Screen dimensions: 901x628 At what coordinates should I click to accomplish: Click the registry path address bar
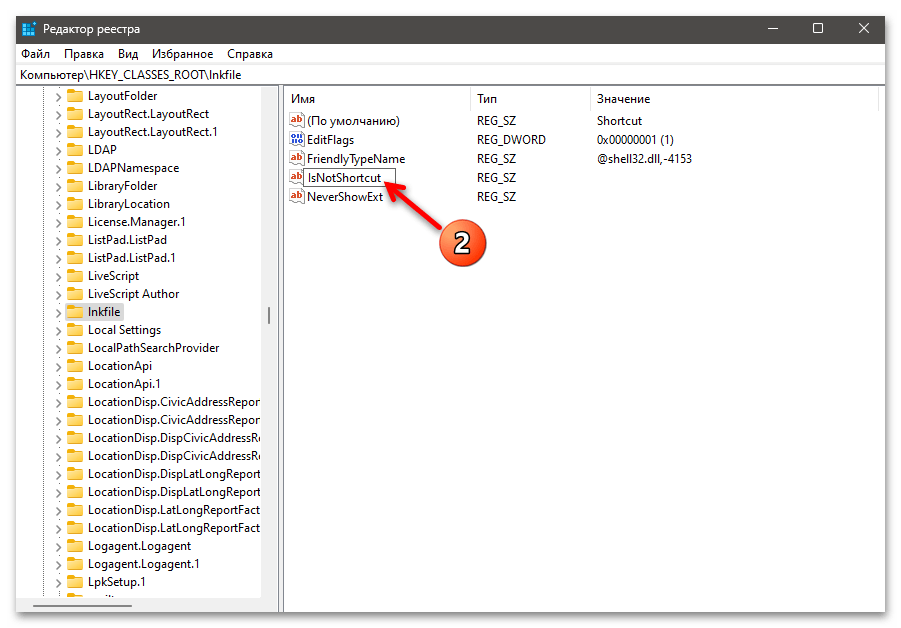point(450,75)
